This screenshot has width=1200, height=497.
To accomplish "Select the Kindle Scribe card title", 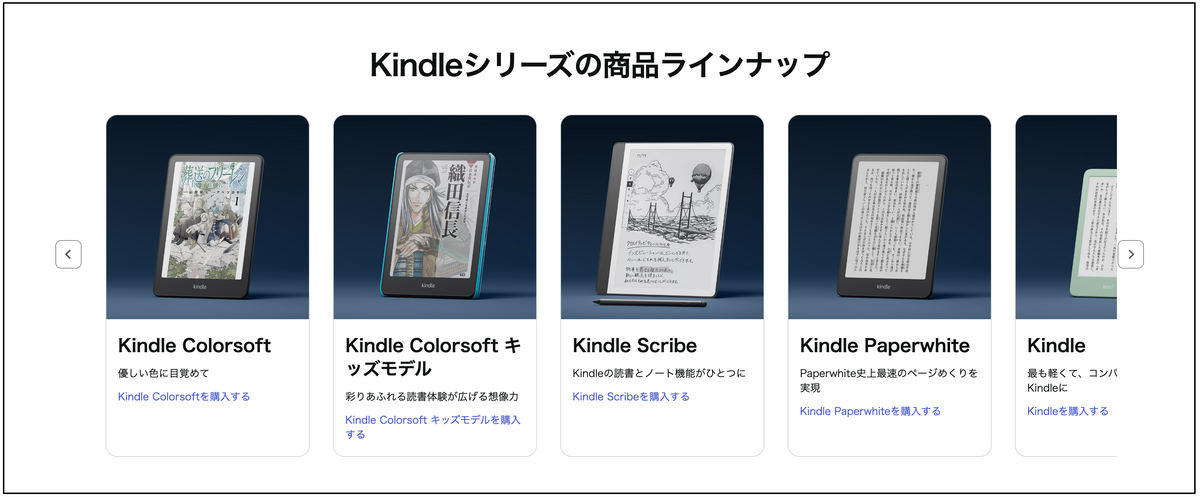I will (635, 346).
